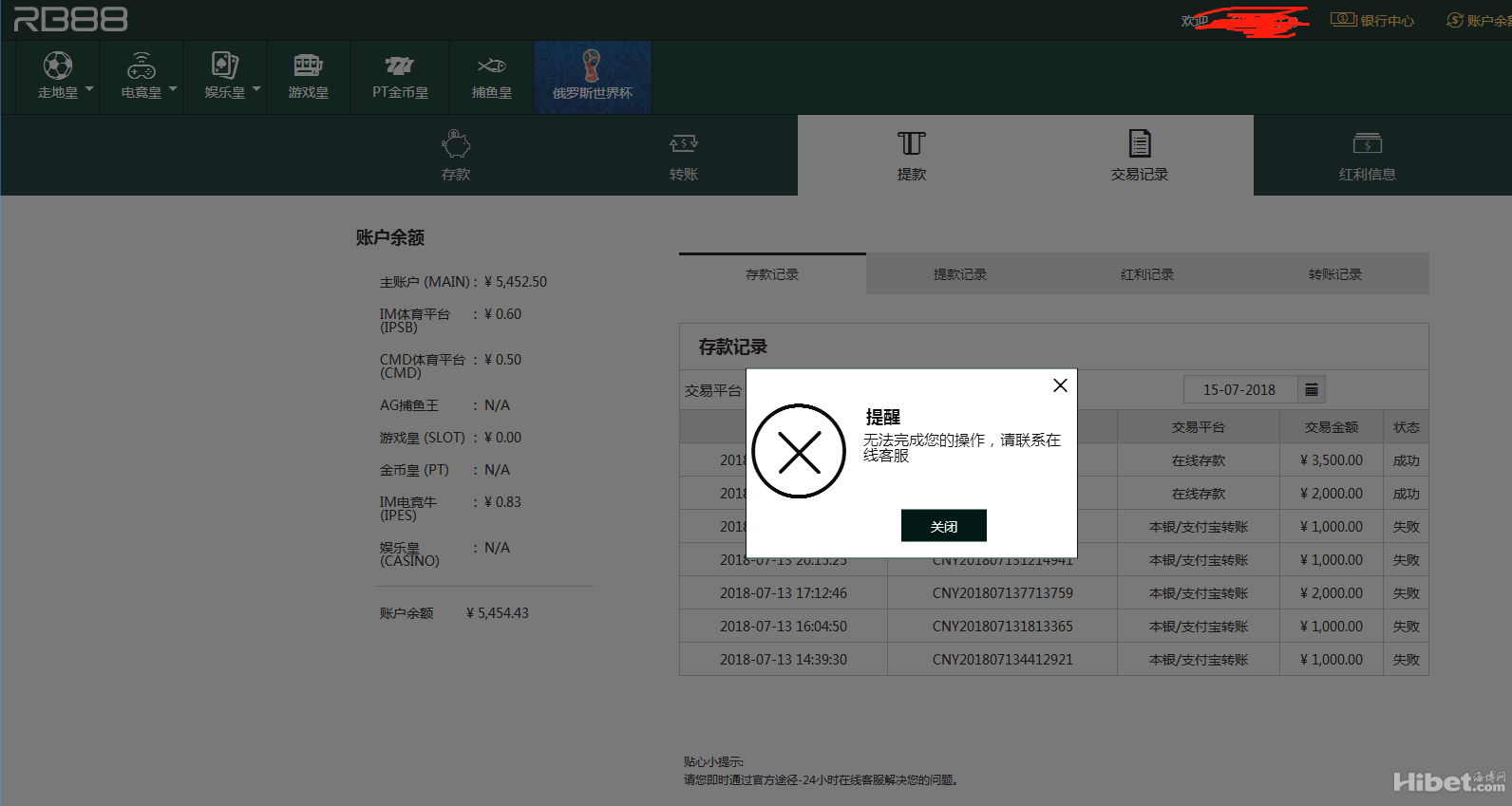Open the 游戏皇 slot machine icon
Image resolution: width=1512 pixels, height=806 pixels.
coord(308,66)
